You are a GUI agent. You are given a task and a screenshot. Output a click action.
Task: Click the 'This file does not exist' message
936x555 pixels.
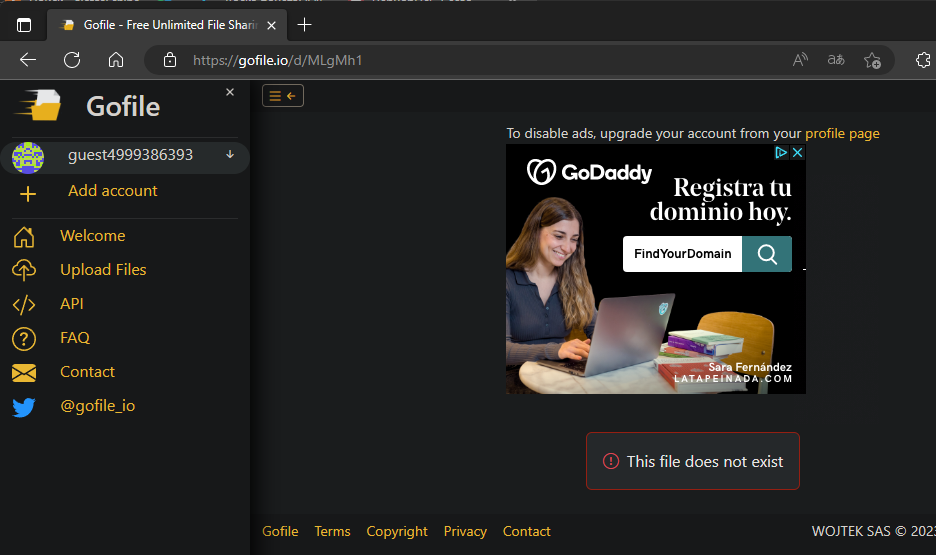704,462
